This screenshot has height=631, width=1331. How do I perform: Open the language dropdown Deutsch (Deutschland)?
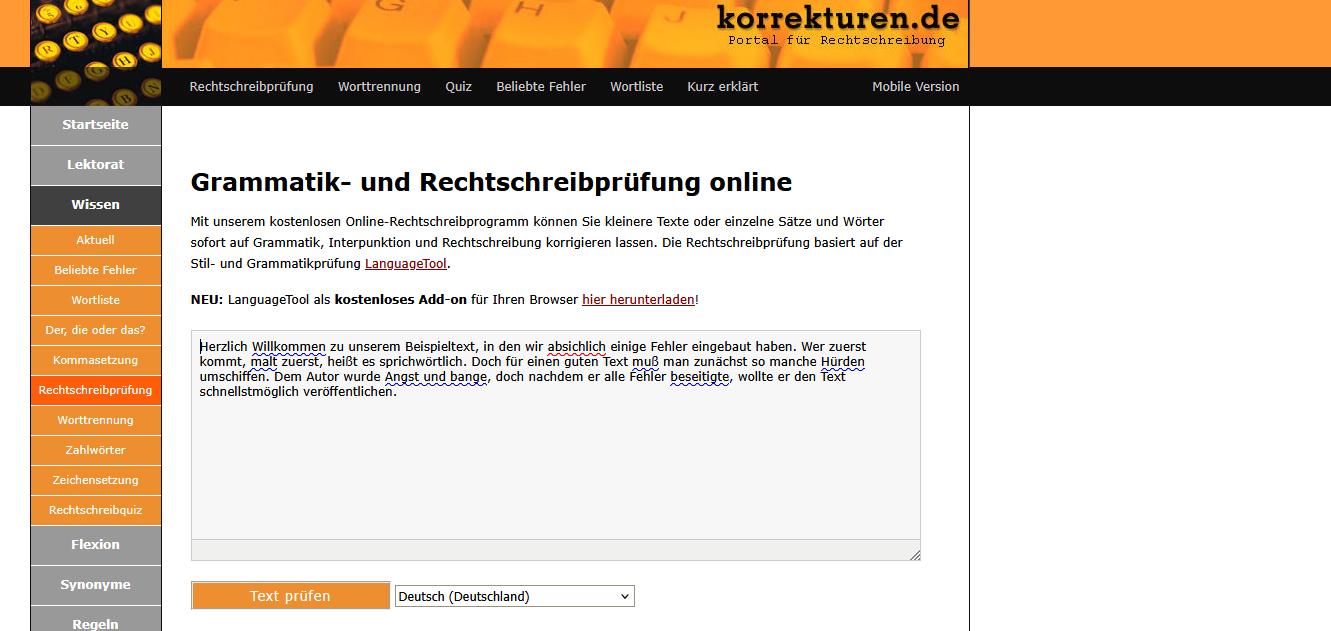click(x=514, y=597)
